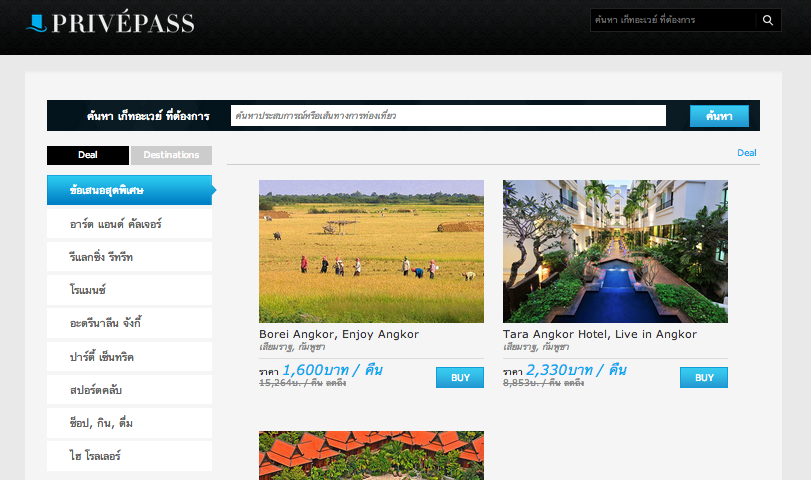Open the Borei Angkor rice field thumbnail
Image resolution: width=811 pixels, height=480 pixels.
coord(371,251)
